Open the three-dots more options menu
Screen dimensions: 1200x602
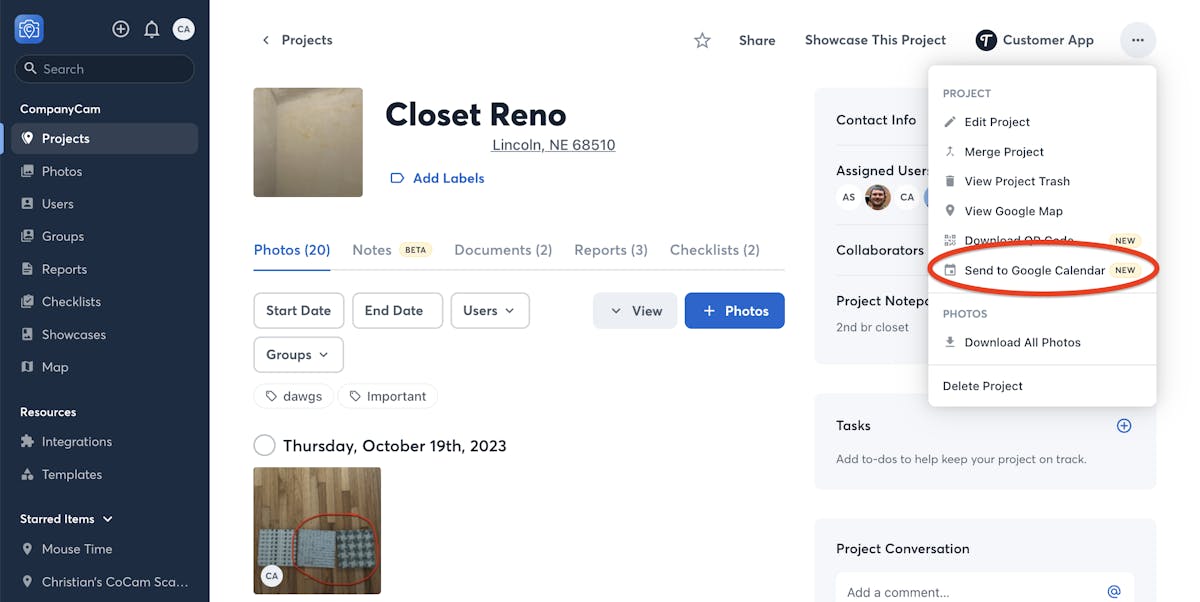(1137, 41)
